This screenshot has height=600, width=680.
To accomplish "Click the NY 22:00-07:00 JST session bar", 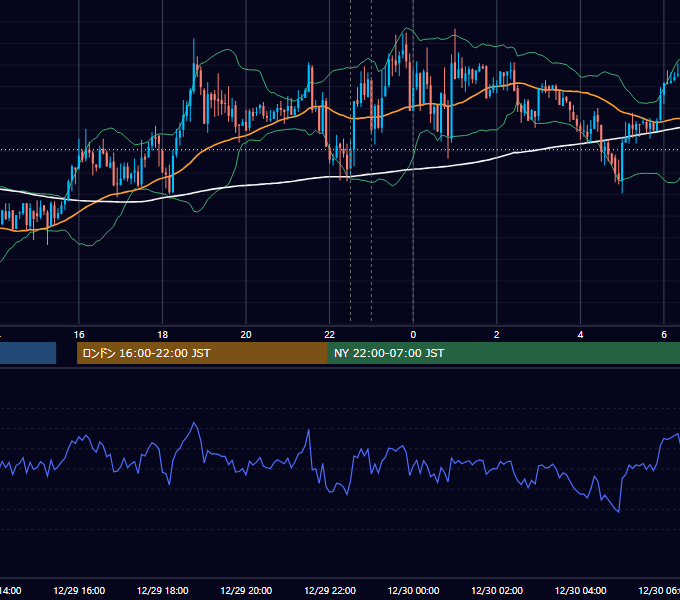I will coord(503,353).
